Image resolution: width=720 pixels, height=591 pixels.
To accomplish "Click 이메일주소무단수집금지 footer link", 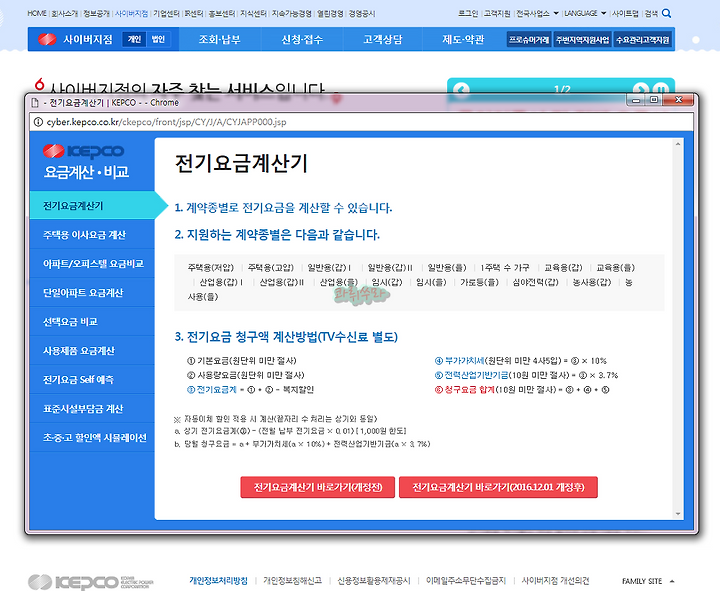I will pos(466,581).
